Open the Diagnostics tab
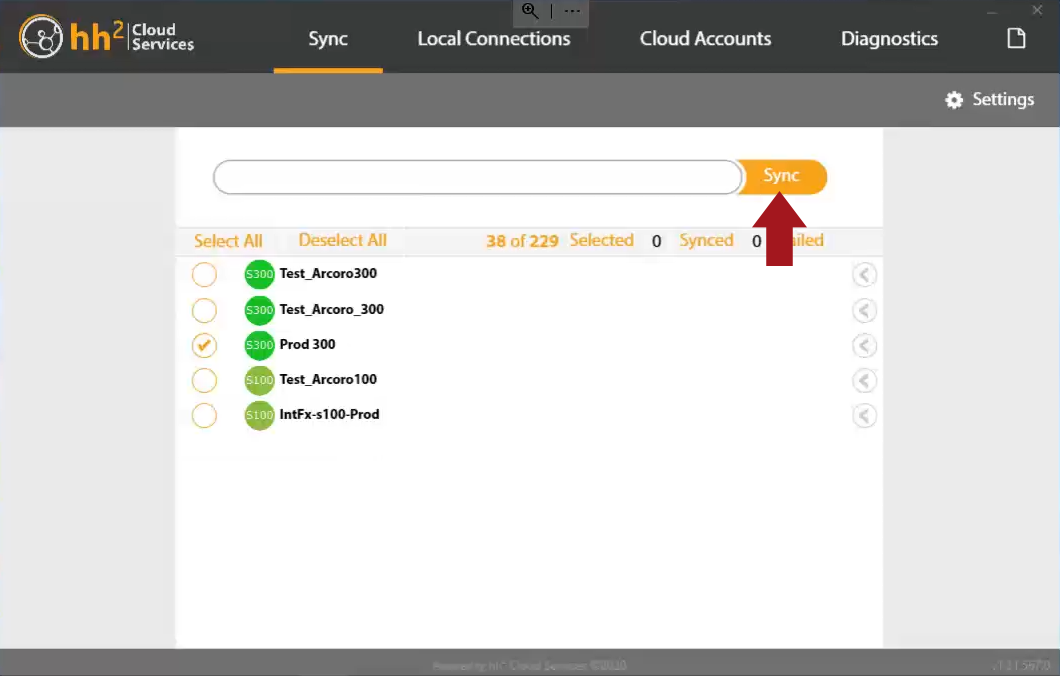 pos(889,39)
